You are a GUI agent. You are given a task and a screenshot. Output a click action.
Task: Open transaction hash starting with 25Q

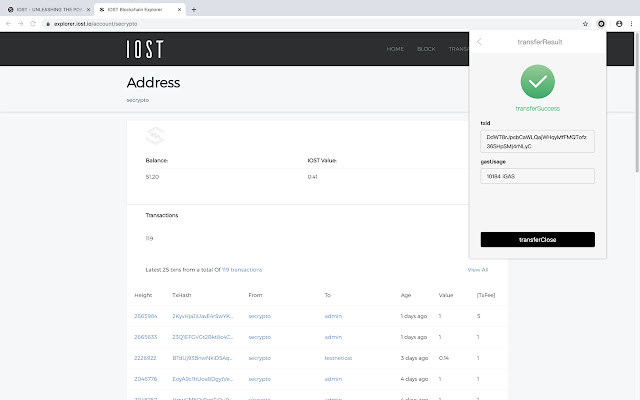pos(202,337)
